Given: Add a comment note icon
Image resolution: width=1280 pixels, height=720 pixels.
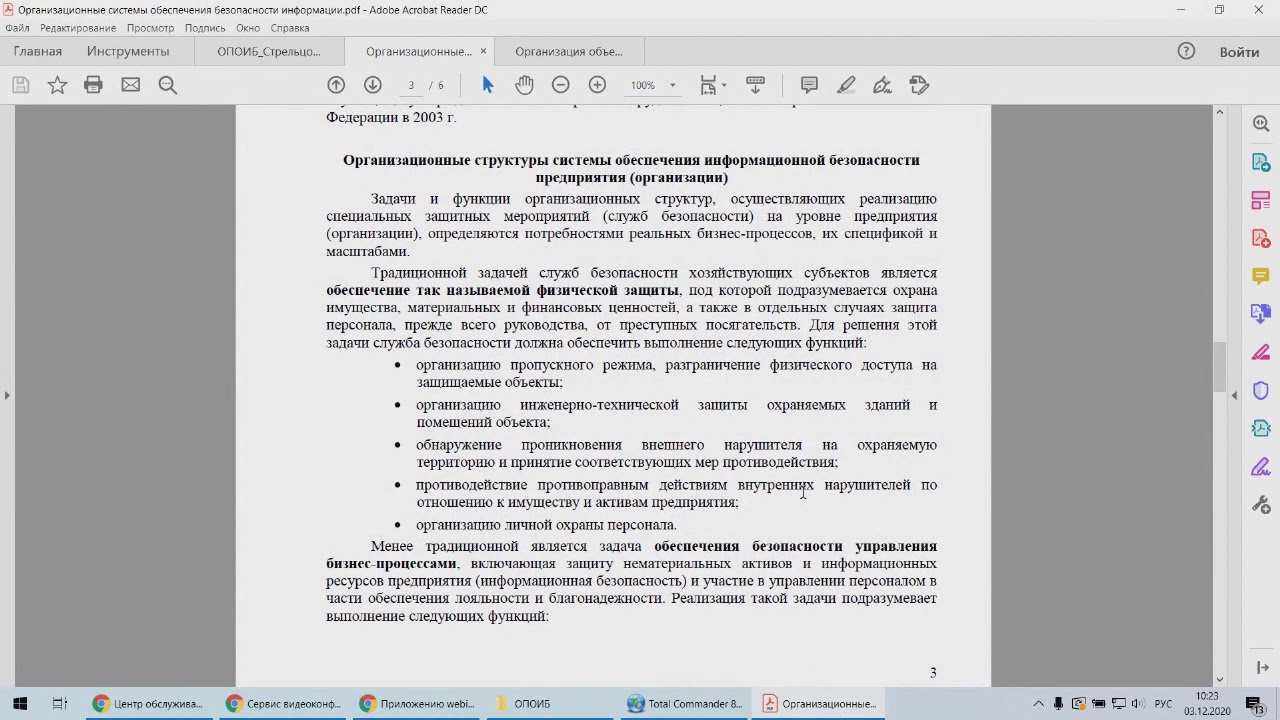Looking at the screenshot, I should [x=810, y=85].
